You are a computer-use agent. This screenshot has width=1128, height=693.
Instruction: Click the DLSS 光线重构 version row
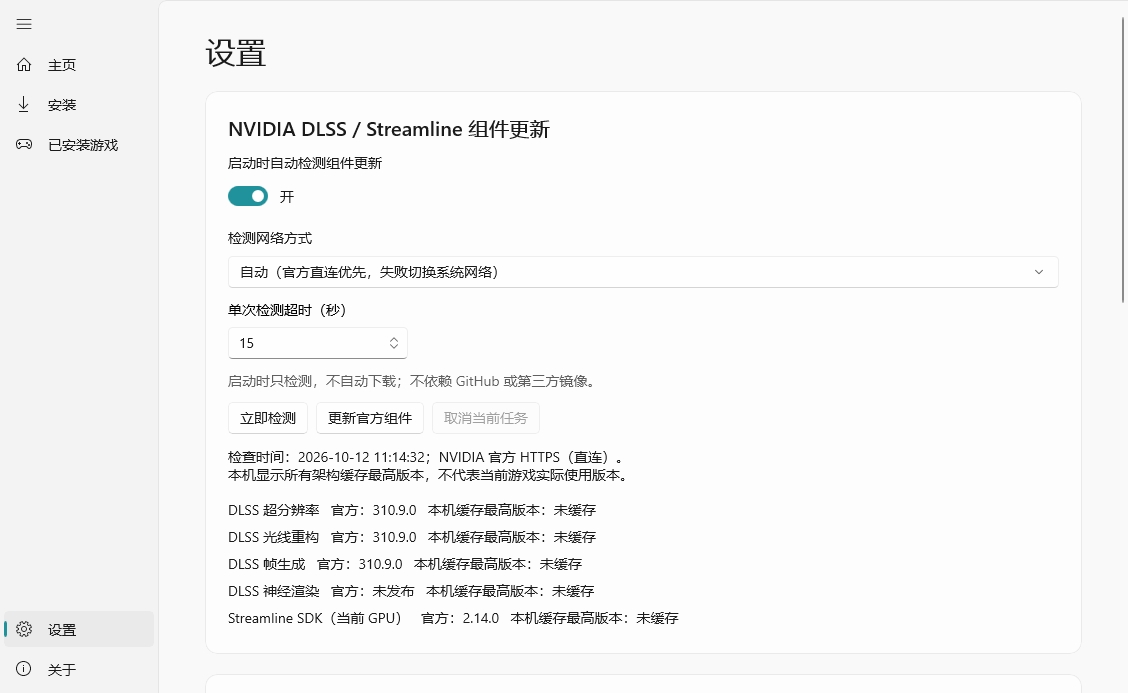click(412, 537)
